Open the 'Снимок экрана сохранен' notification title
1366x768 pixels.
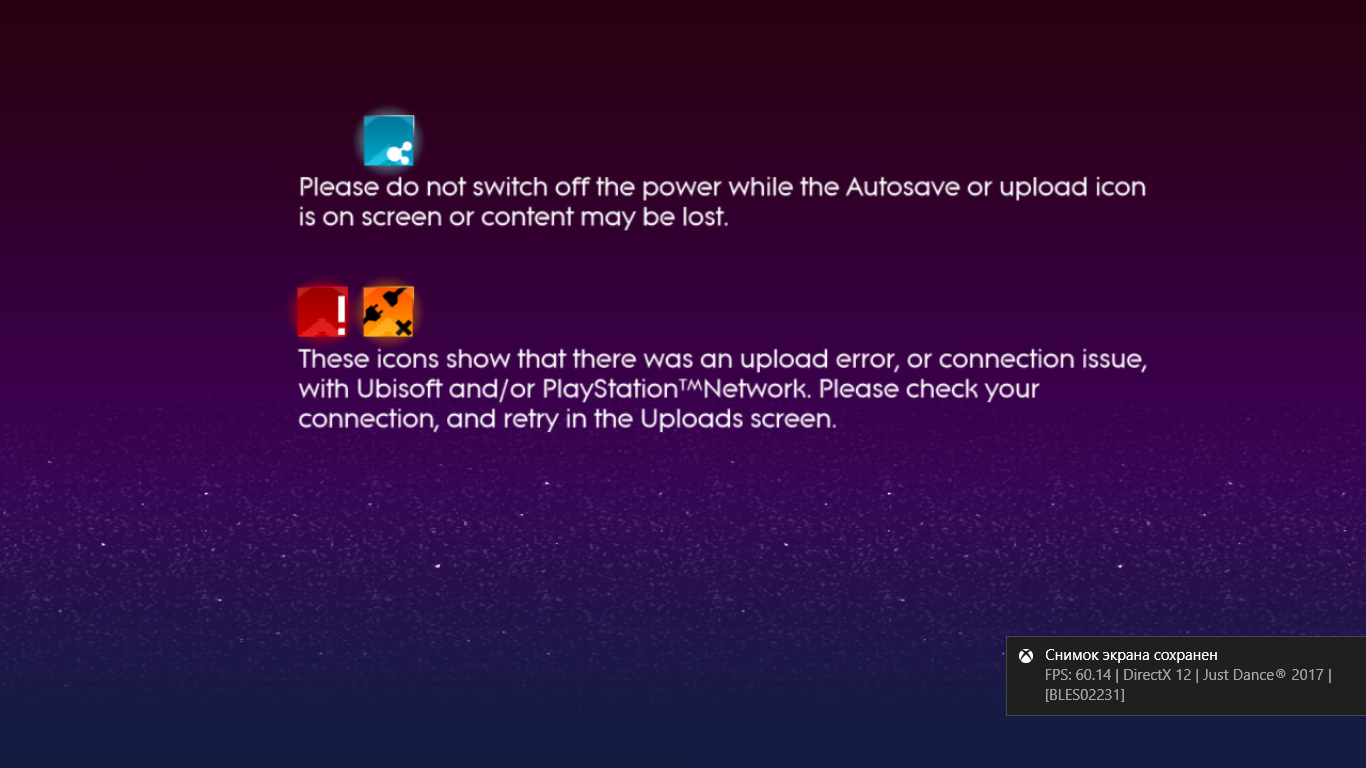(1131, 655)
